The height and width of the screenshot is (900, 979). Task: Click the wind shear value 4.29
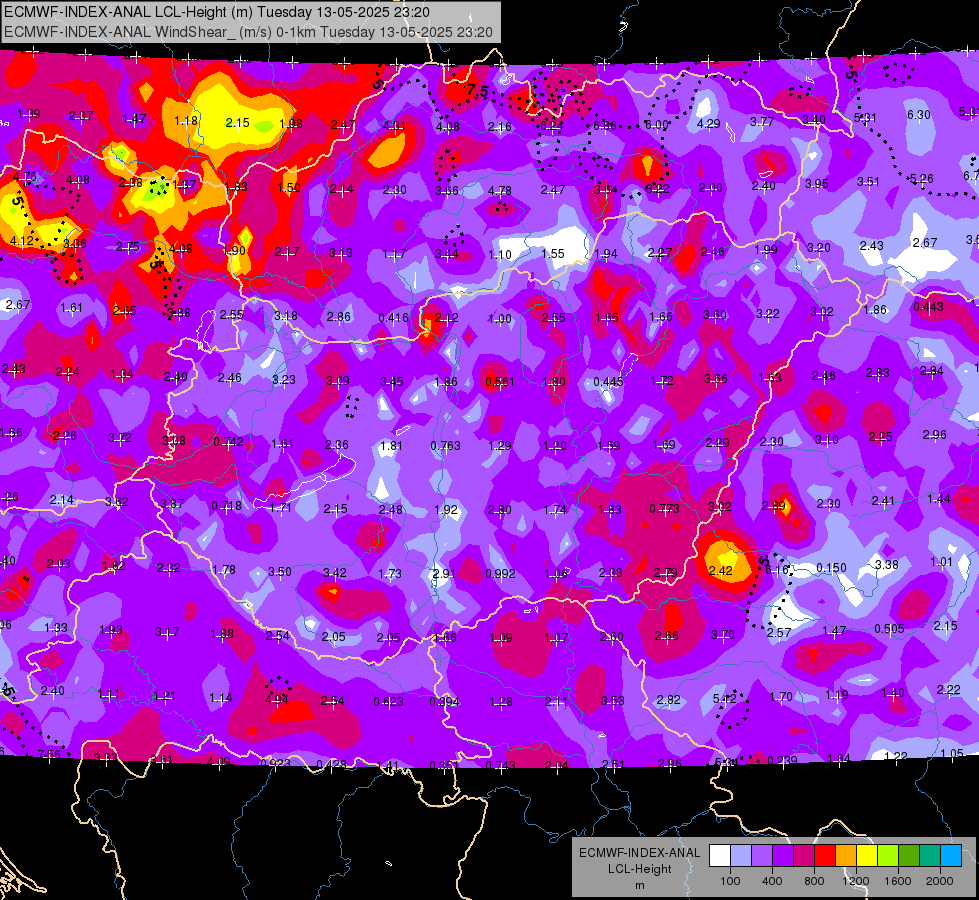pos(708,124)
